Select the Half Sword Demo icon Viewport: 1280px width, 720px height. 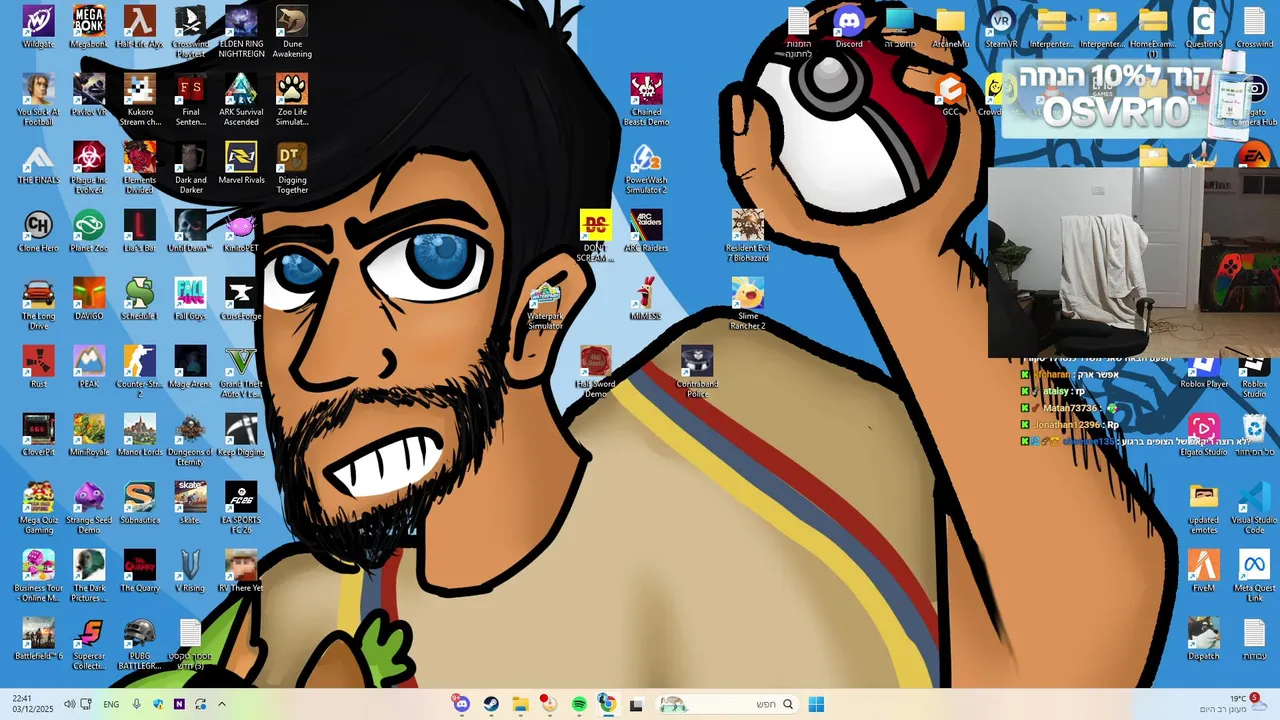tap(595, 372)
